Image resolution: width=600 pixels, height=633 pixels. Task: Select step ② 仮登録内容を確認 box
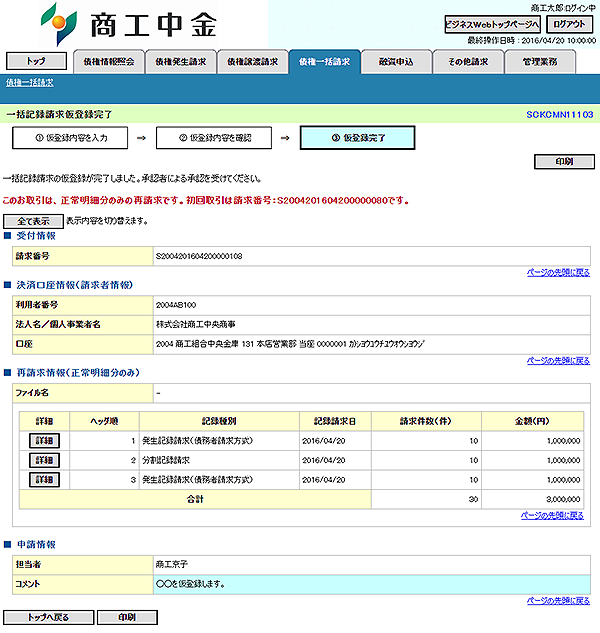214,138
